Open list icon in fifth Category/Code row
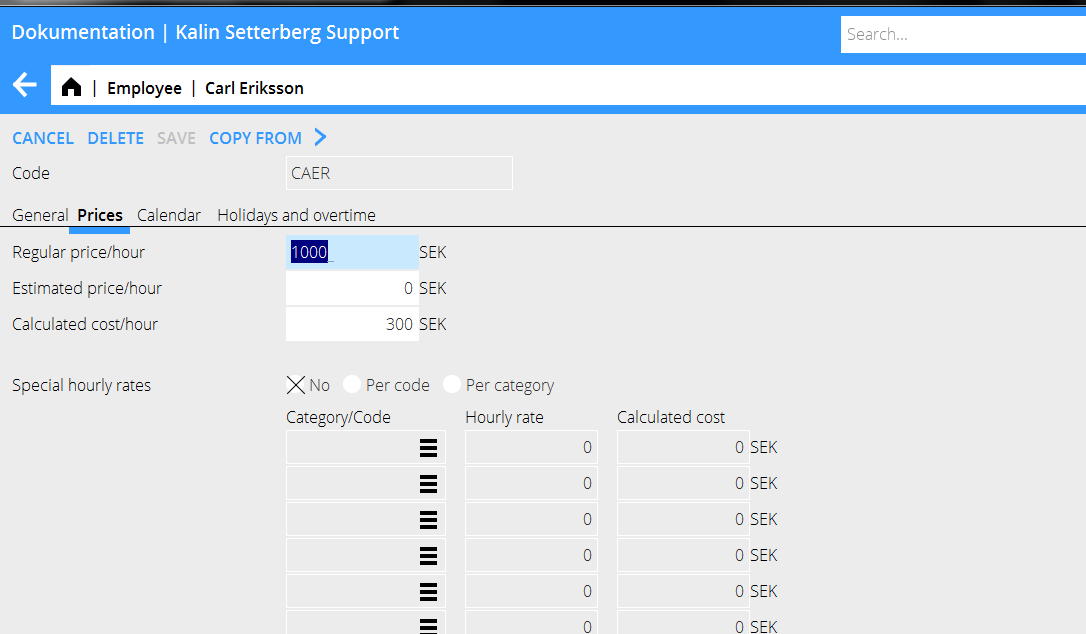The width and height of the screenshot is (1086, 634). coord(428,592)
